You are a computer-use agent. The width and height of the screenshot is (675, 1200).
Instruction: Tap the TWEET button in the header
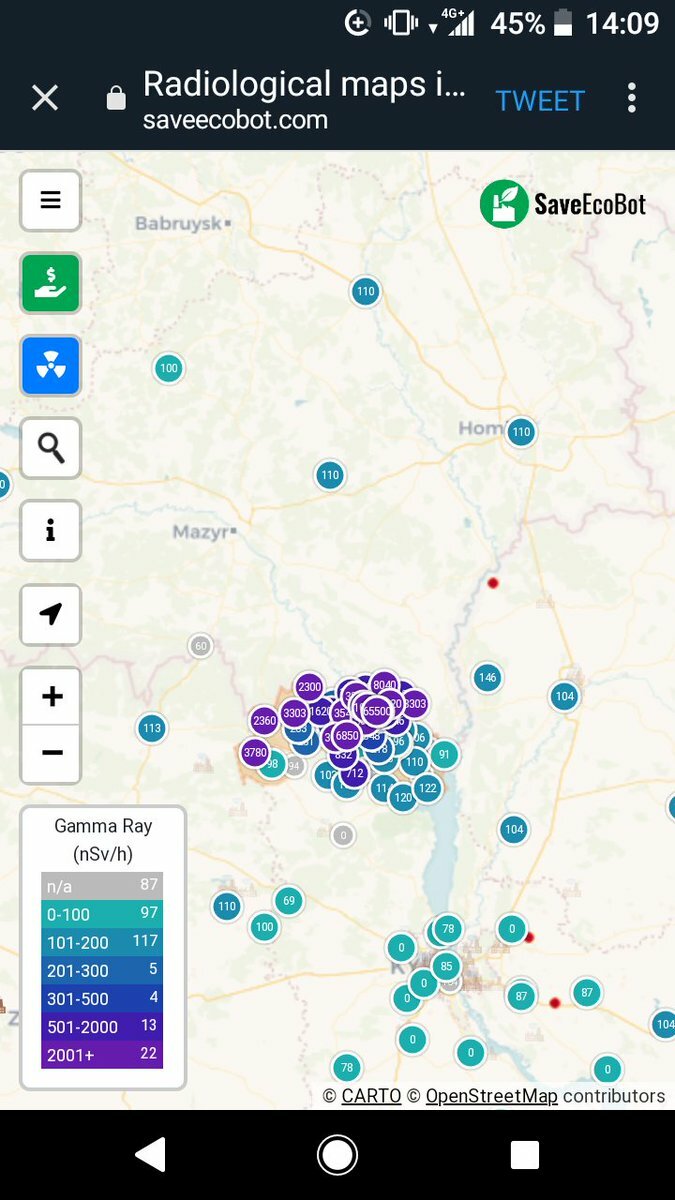[540, 101]
